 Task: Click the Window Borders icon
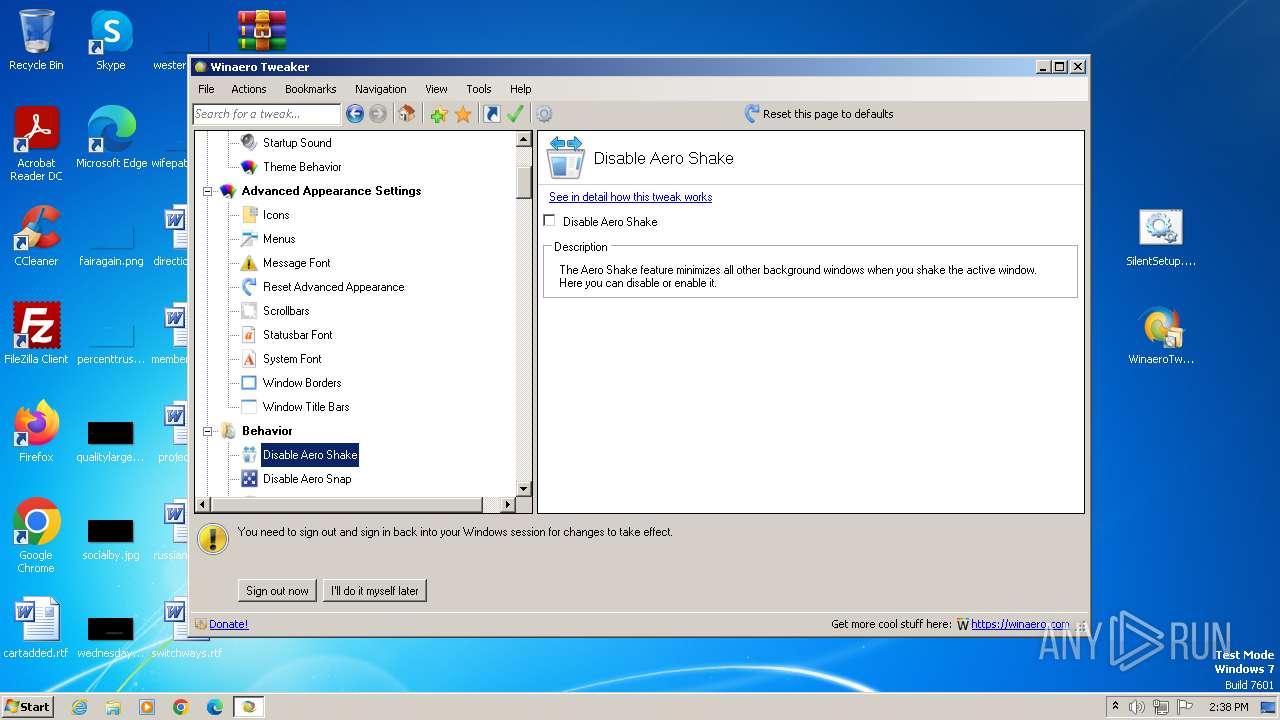pyautogui.click(x=249, y=383)
